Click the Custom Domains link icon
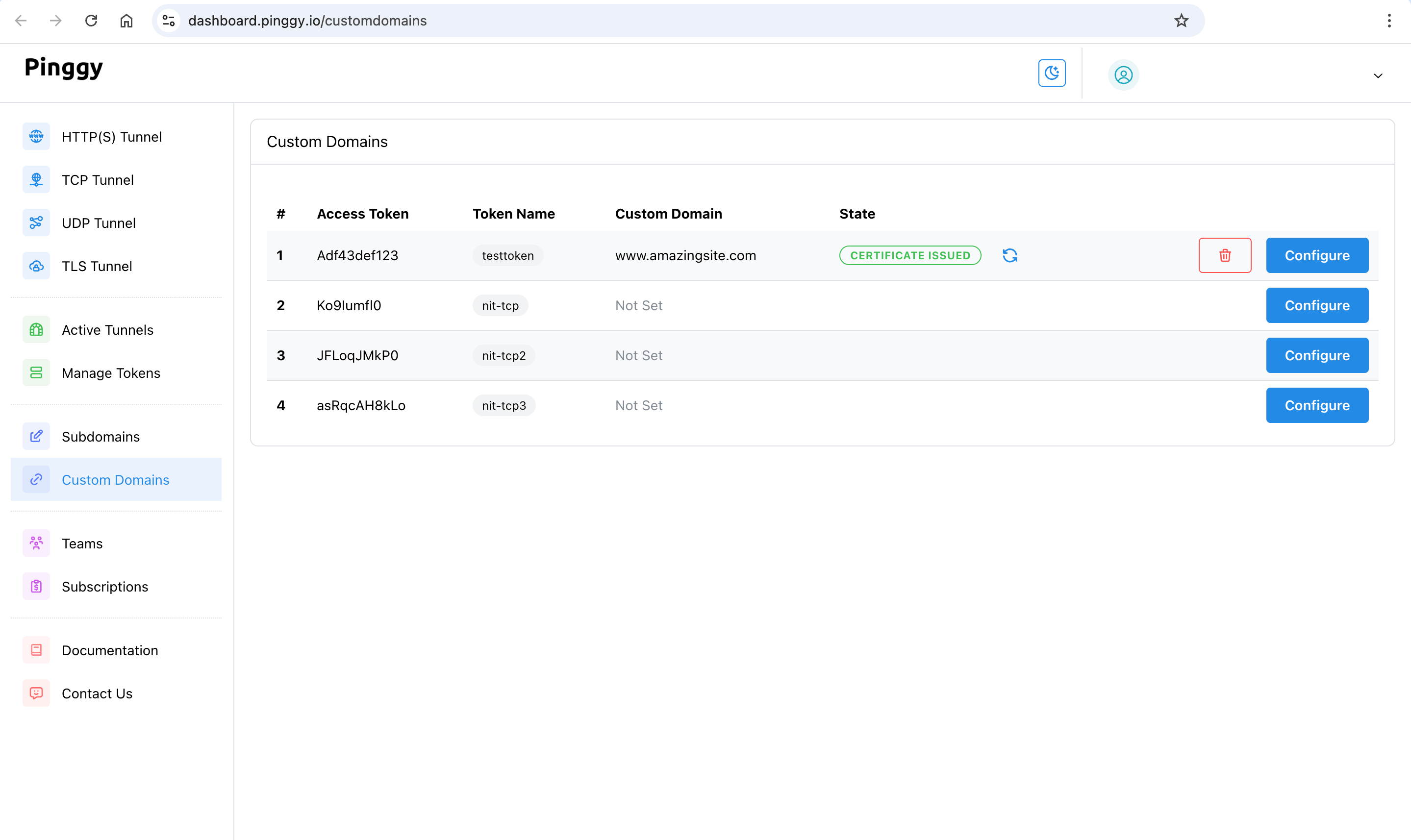The image size is (1411, 840). click(x=36, y=480)
